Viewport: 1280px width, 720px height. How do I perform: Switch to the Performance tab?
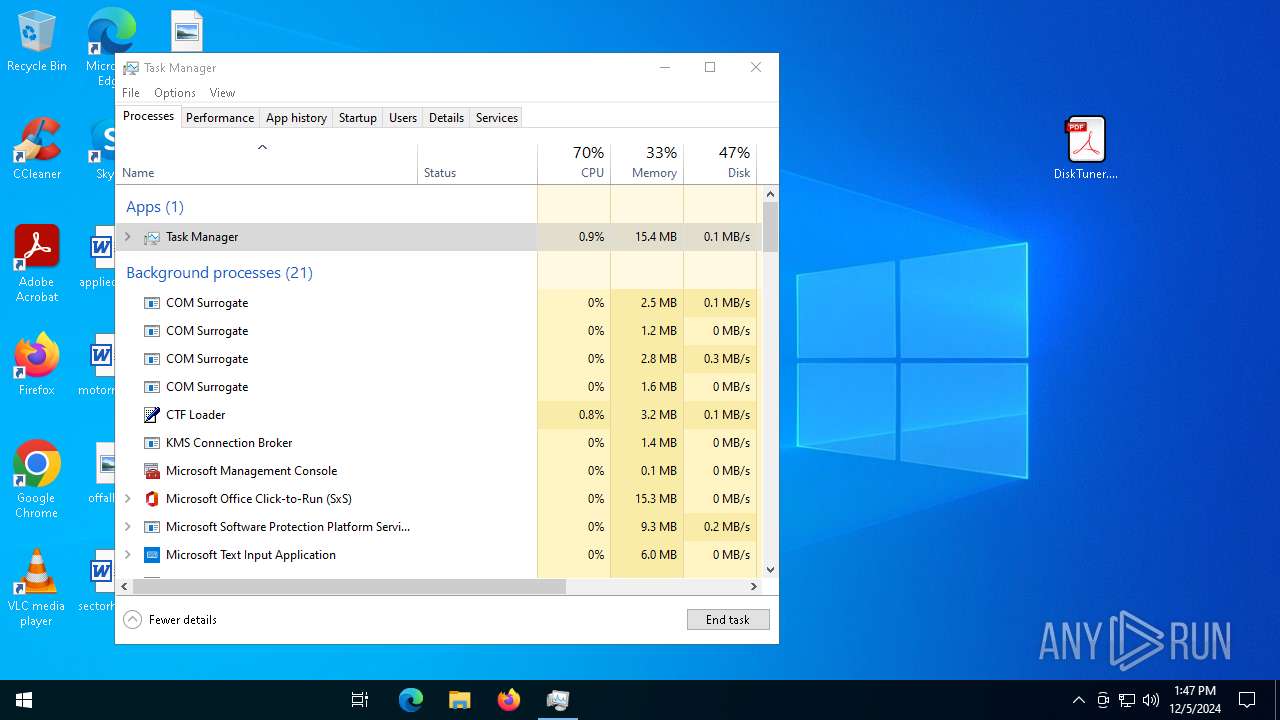220,118
